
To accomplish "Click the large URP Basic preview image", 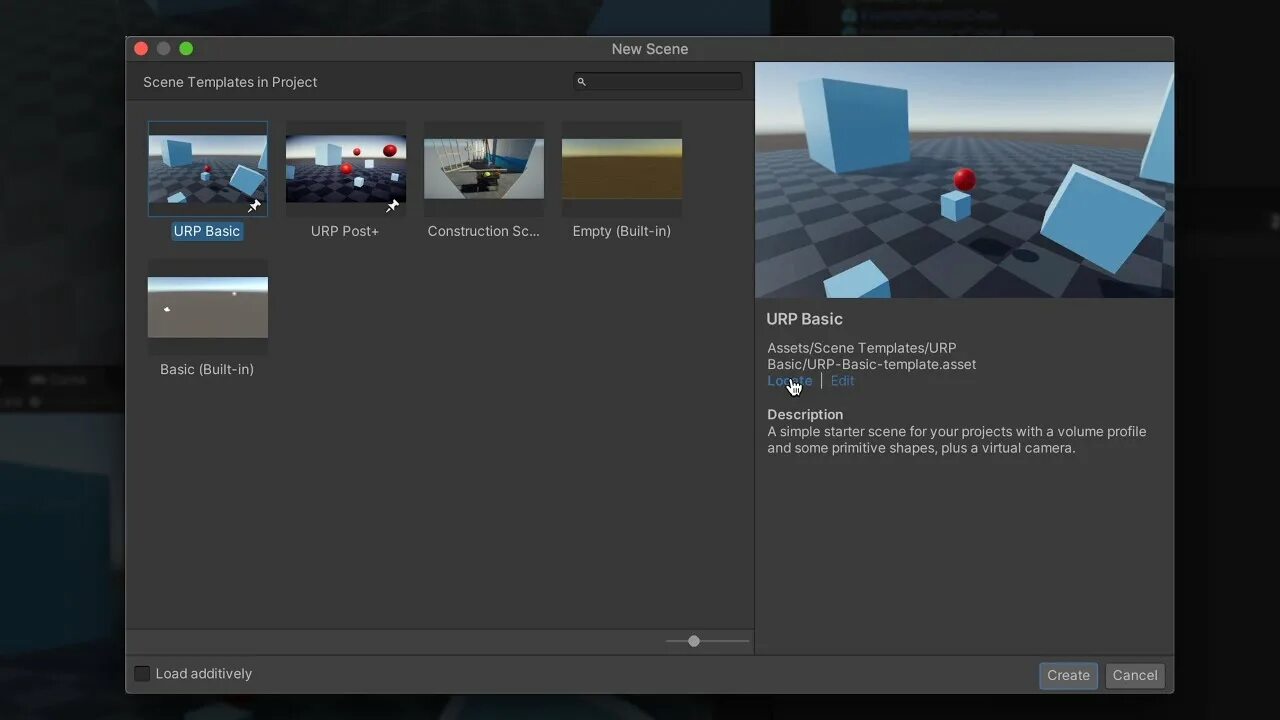I will tap(964, 180).
